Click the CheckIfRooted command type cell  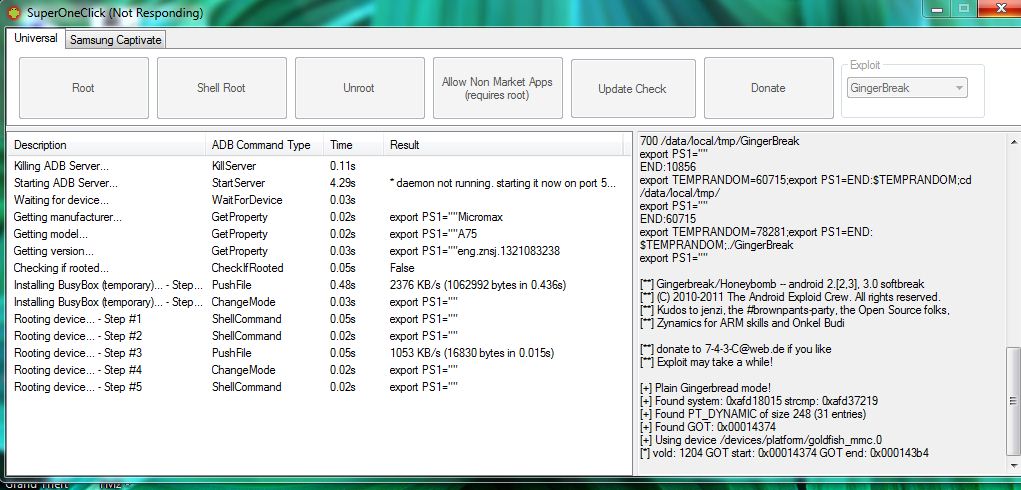[247, 267]
